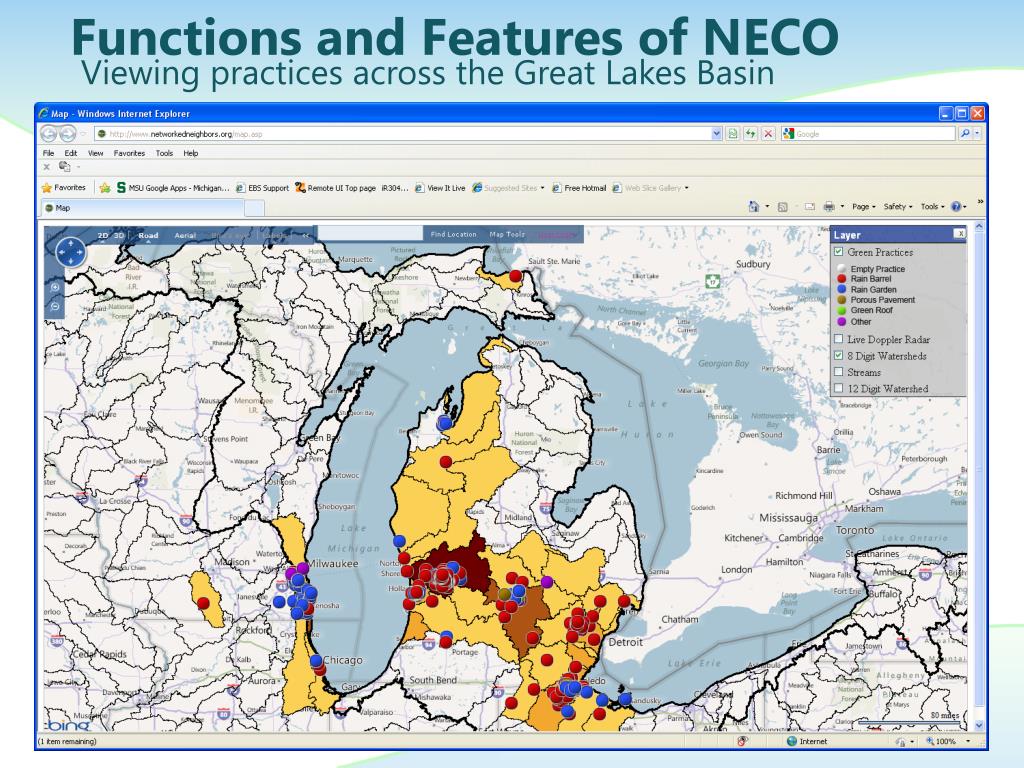Switch map to 3D mode
1024x768 pixels.
pos(119,235)
